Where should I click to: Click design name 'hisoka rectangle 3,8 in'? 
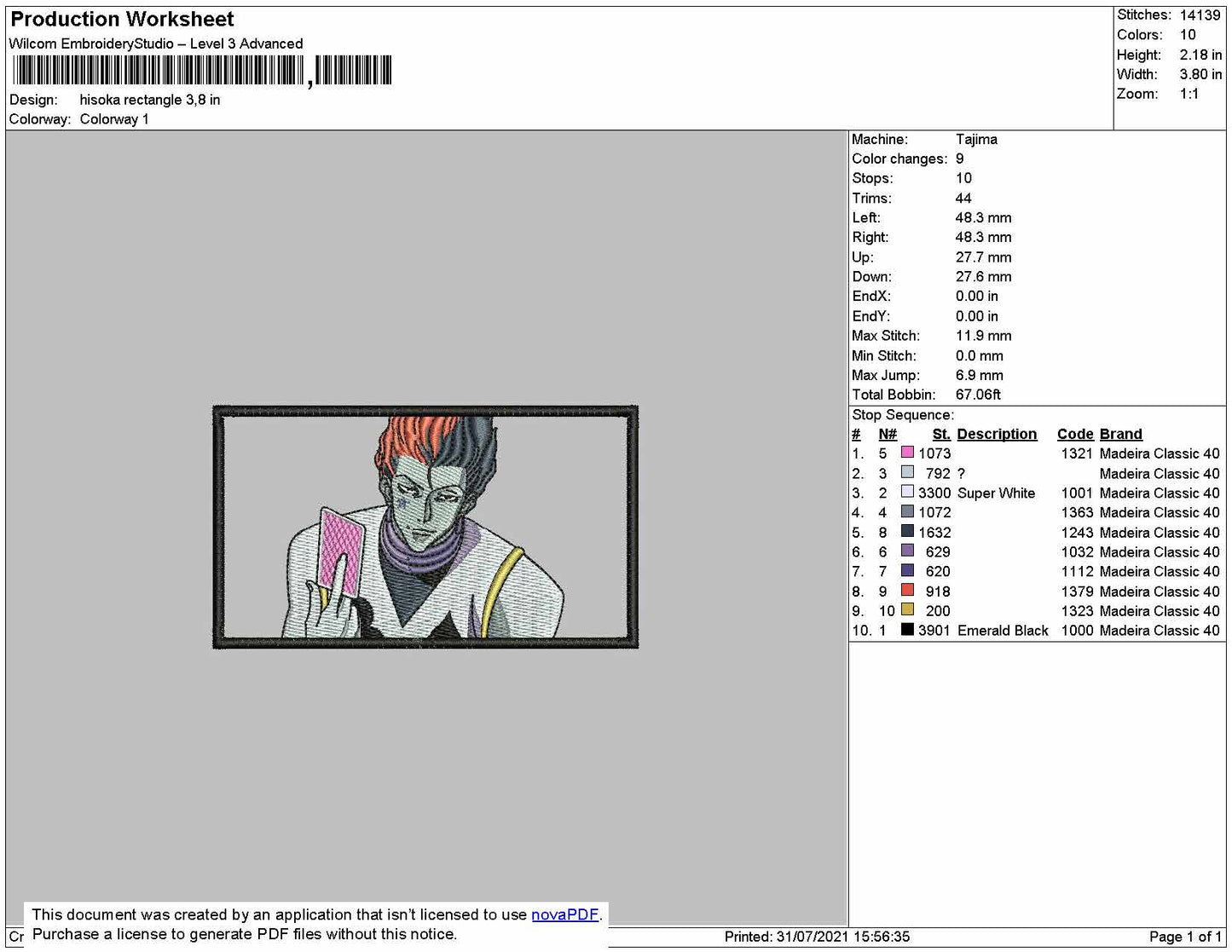[150, 100]
